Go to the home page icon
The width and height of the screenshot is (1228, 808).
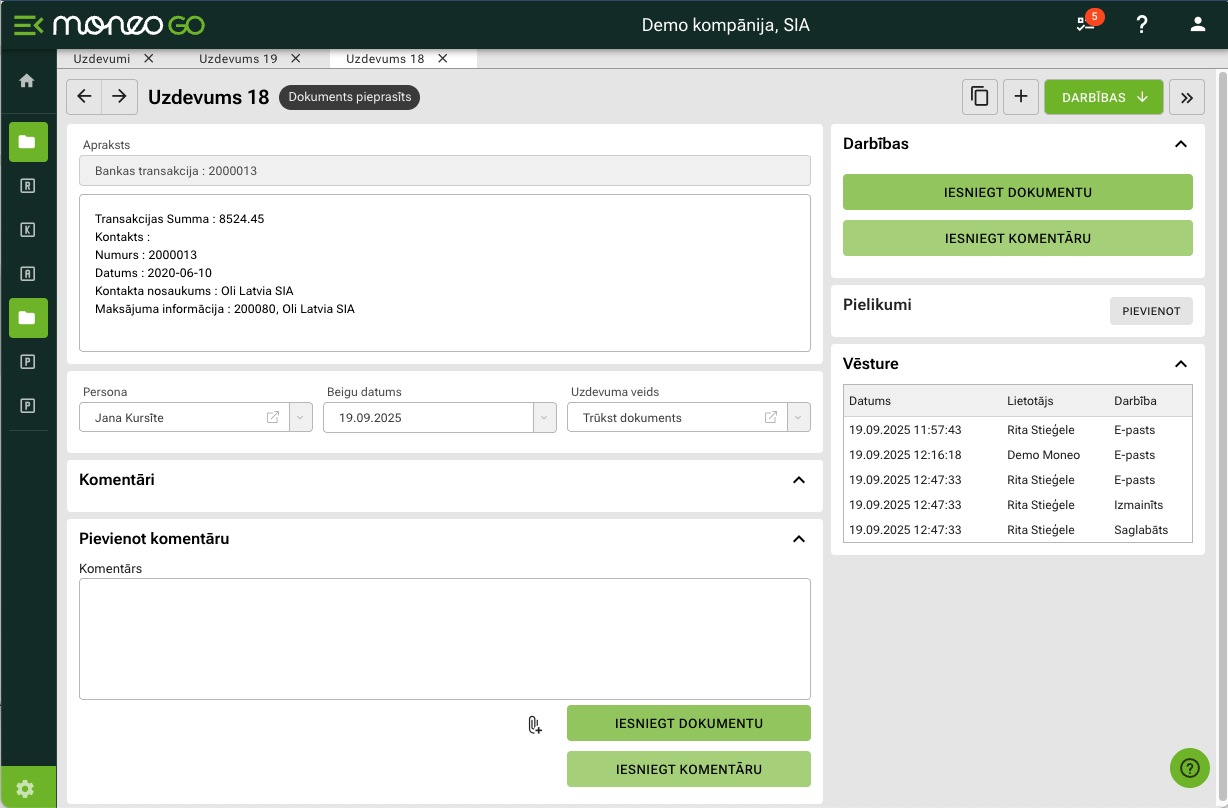[x=27, y=81]
